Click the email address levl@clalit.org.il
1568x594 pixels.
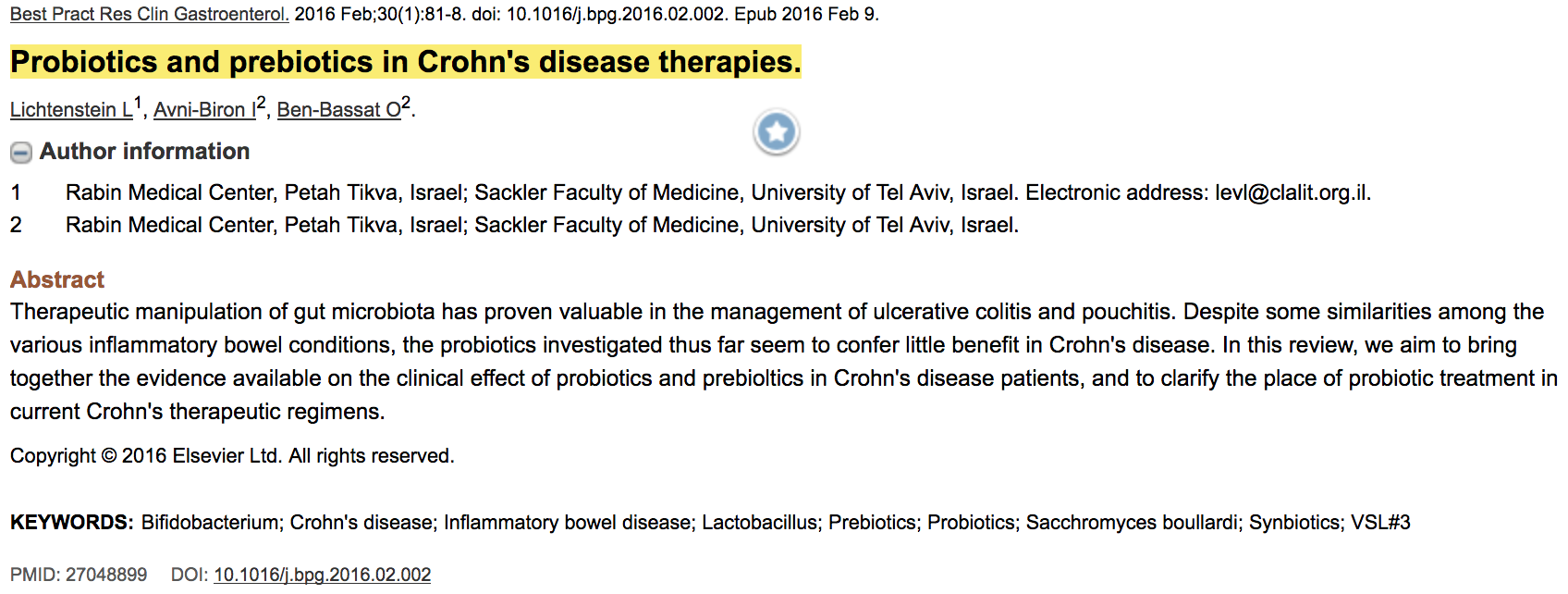1291,192
